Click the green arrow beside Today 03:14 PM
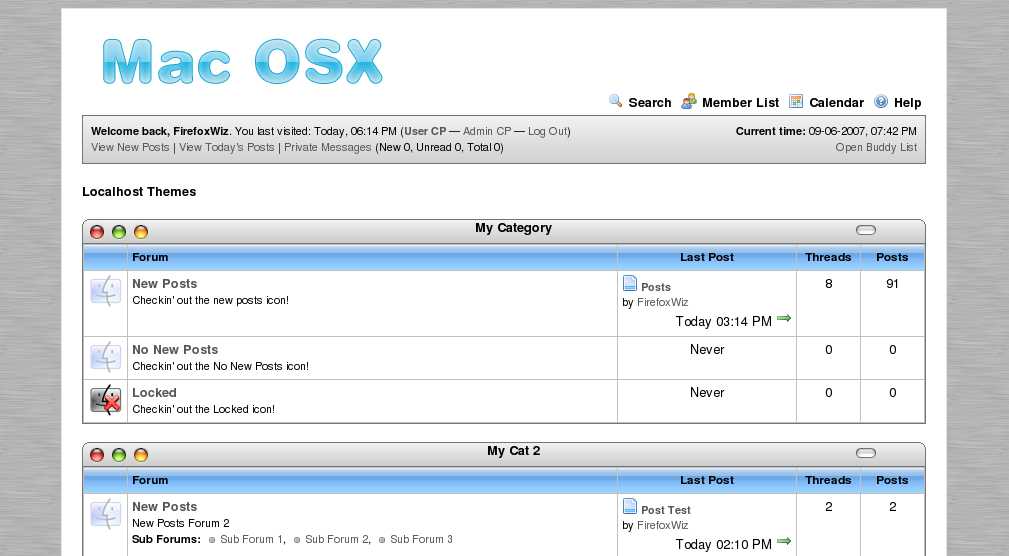The image size is (1009, 556). click(x=784, y=319)
